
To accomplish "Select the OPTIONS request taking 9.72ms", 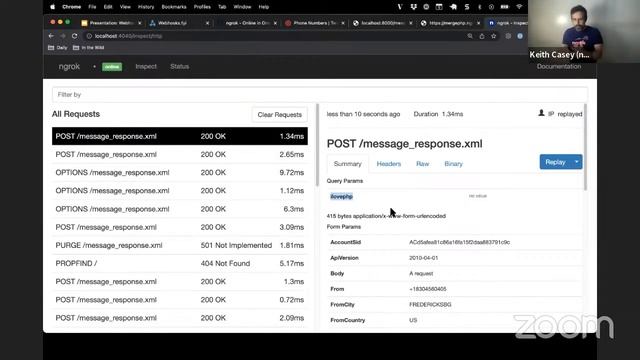I will 180,173.
